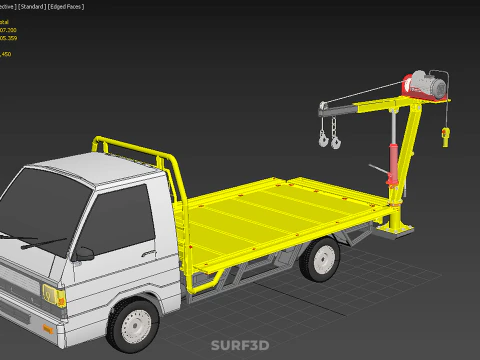This screenshot has width=480, height=360.
Task: Open the [Edged Faces] viewport display menu
Action: [x=66, y=7]
